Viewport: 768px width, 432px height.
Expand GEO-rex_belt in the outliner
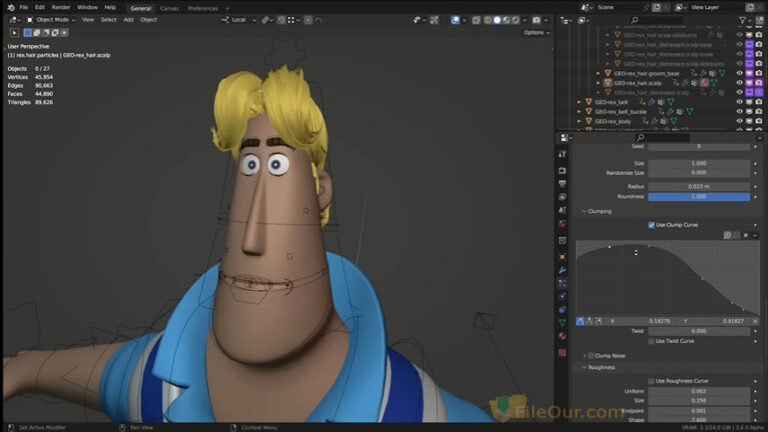579,102
